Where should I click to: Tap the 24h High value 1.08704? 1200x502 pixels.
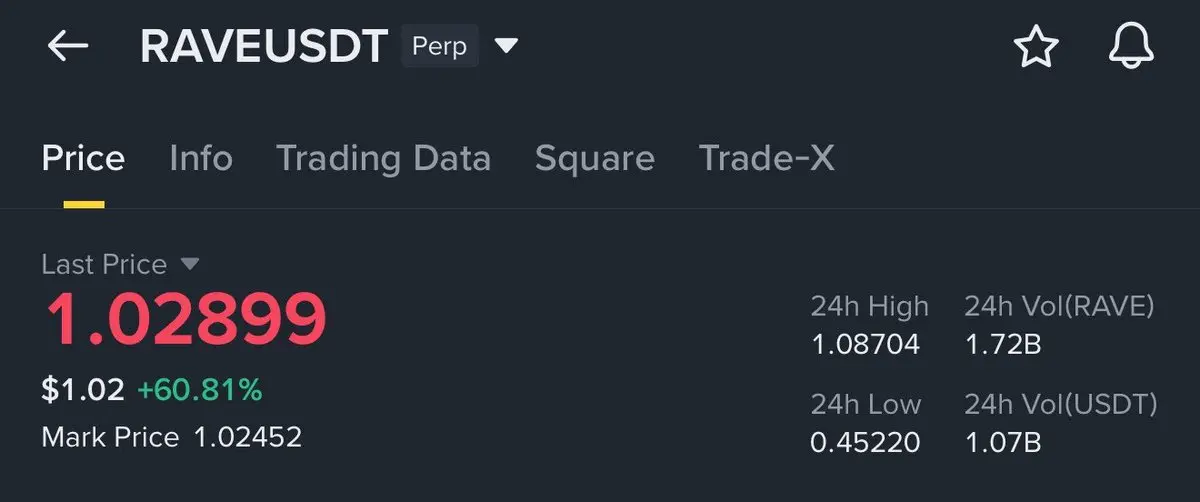coord(865,346)
